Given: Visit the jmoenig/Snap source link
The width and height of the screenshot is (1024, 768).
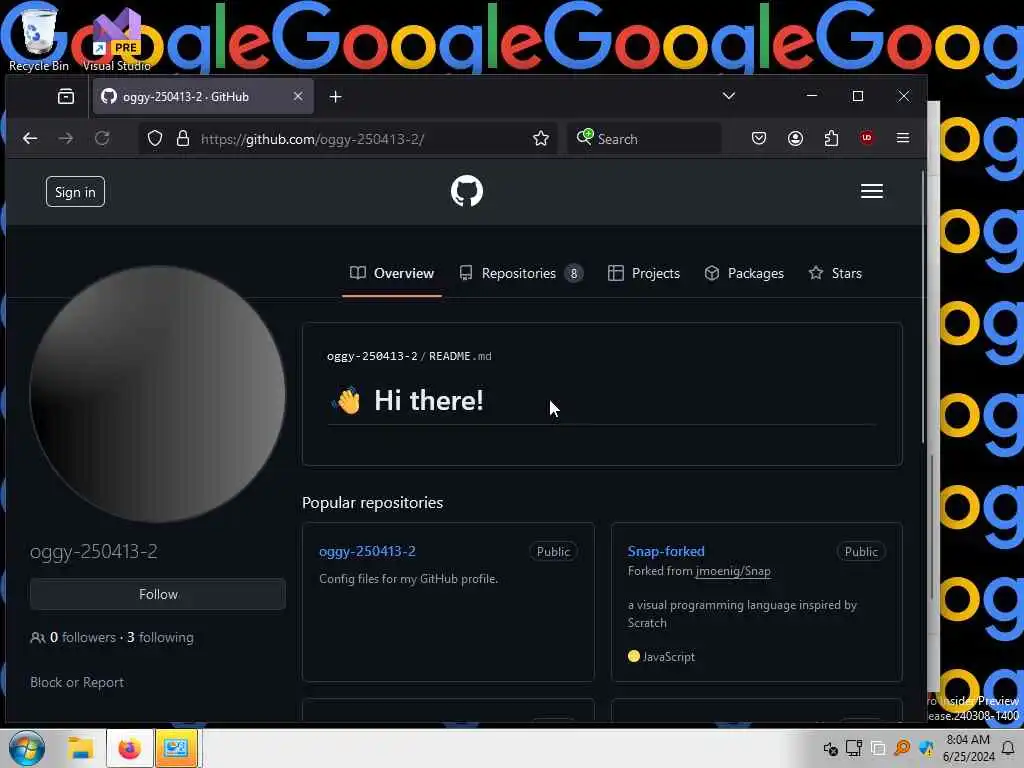Looking at the screenshot, I should click(x=733, y=571).
